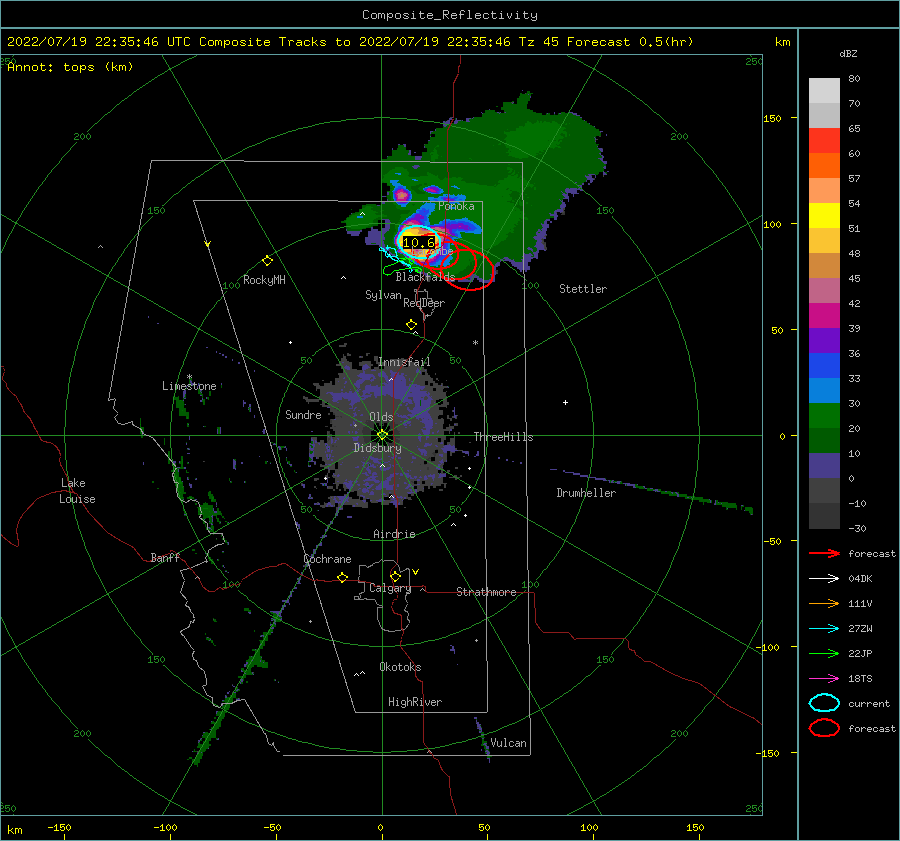Select the yellow diamond marker south of RedDeer
Image resolution: width=900 pixels, height=841 pixels.
click(412, 325)
